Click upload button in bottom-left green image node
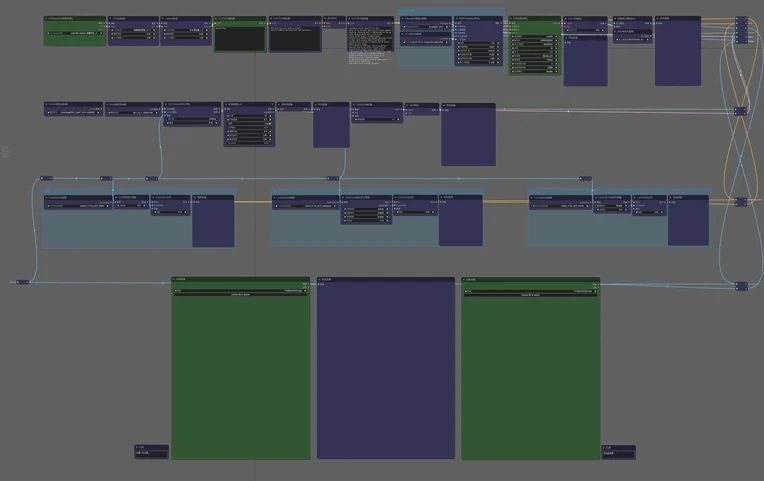764x481 pixels. click(x=240, y=295)
